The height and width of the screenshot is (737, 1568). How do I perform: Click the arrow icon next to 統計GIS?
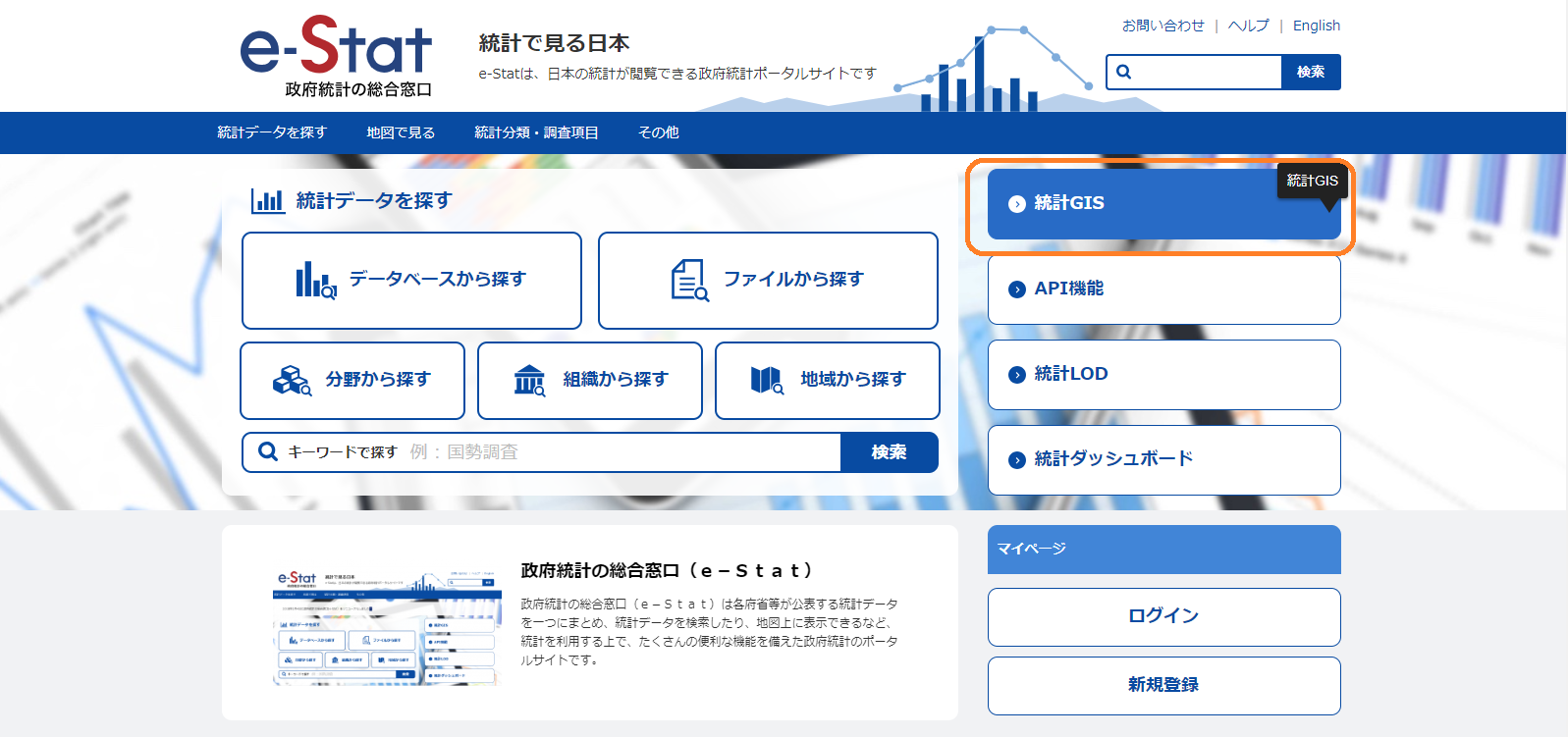click(1017, 204)
